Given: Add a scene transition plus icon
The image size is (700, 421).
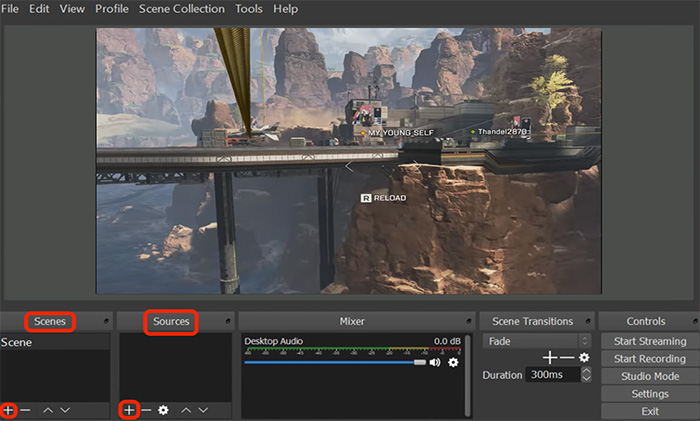Looking at the screenshot, I should (x=550, y=357).
